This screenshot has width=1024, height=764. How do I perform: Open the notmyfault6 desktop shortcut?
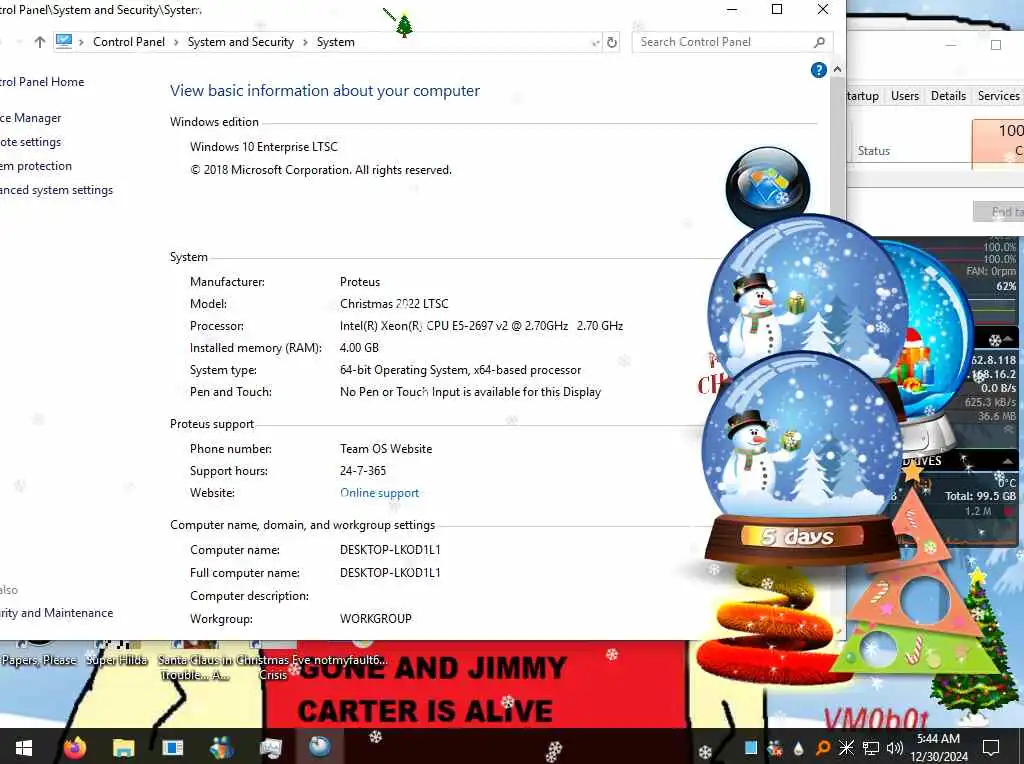tap(351, 660)
